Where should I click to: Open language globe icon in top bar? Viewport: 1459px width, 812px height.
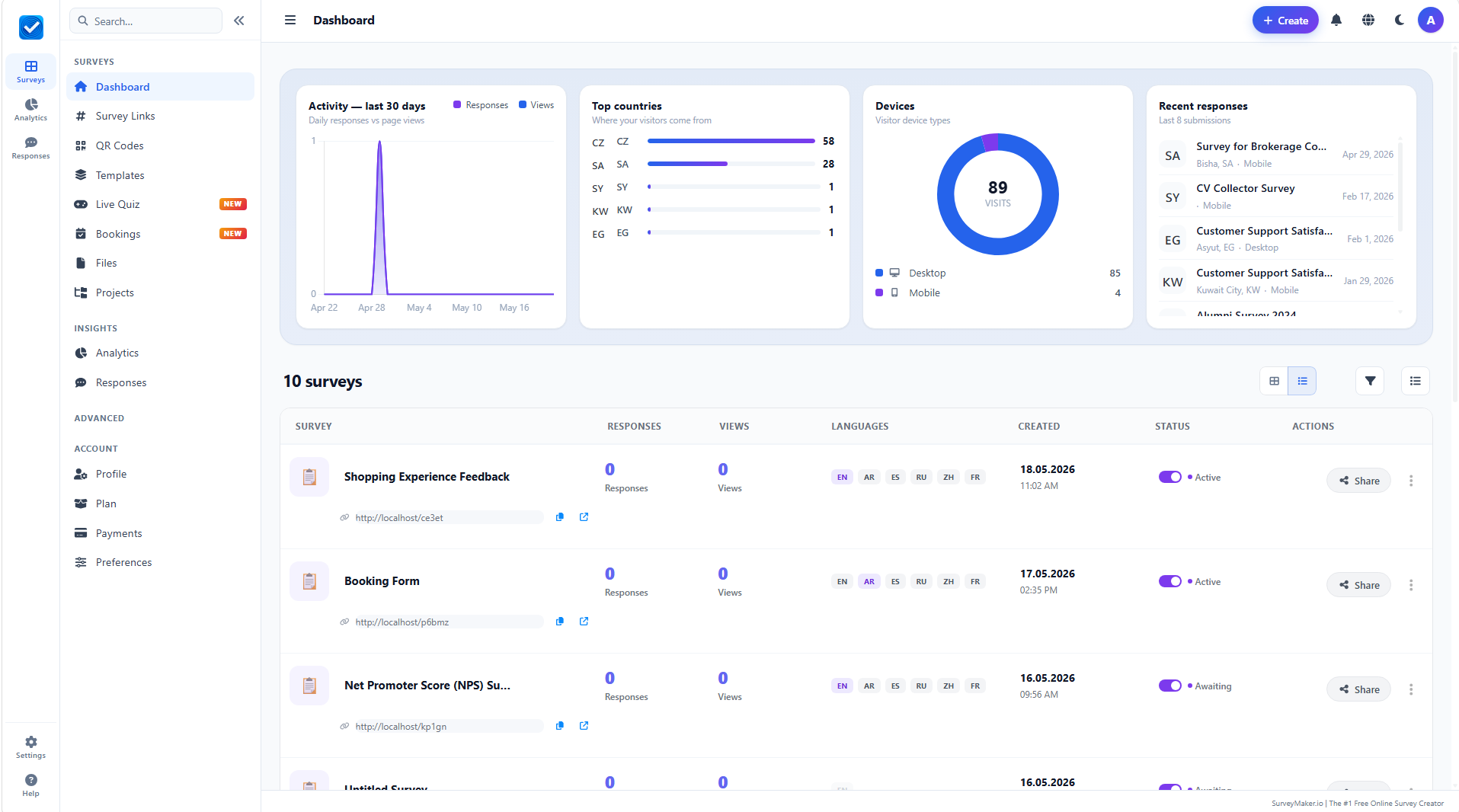(1368, 21)
